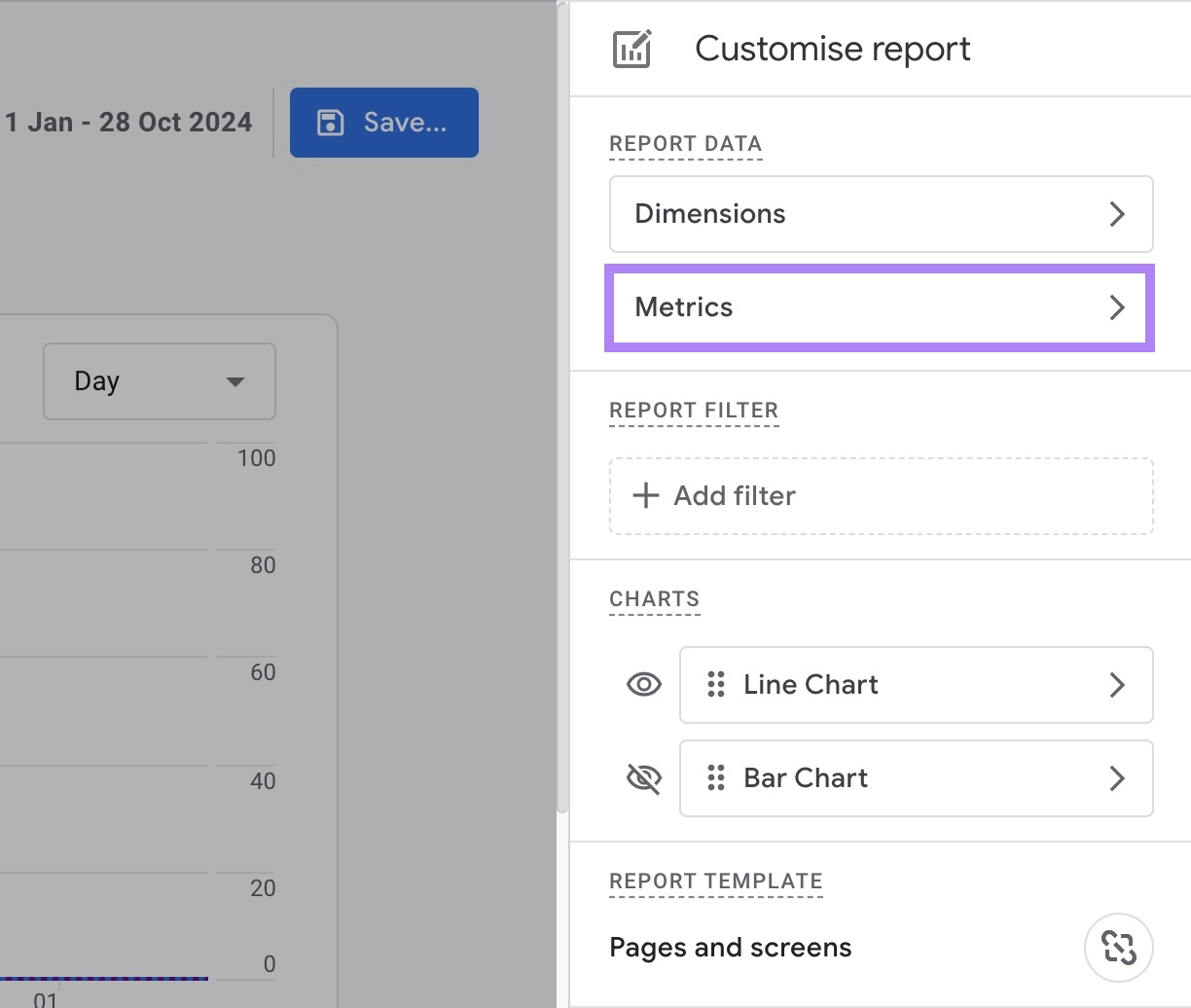Expand the Dimensions settings
The width and height of the screenshot is (1191, 1008).
point(881,214)
